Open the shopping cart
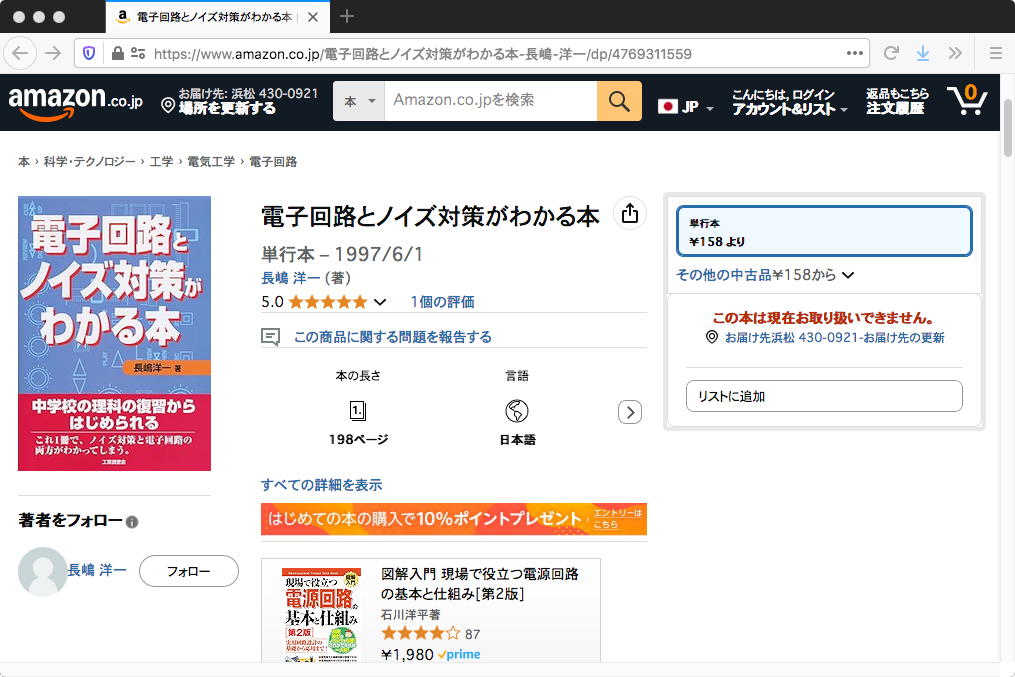The image size is (1015, 677). [967, 100]
